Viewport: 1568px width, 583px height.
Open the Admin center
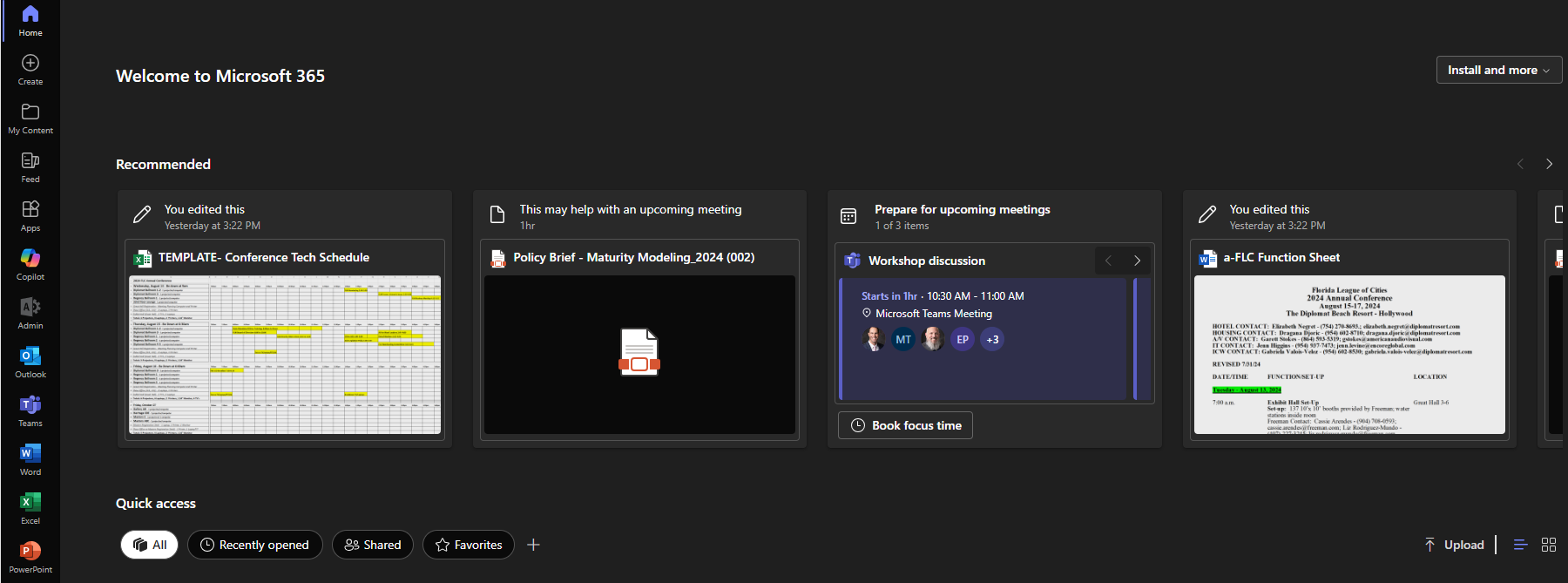pyautogui.click(x=30, y=314)
